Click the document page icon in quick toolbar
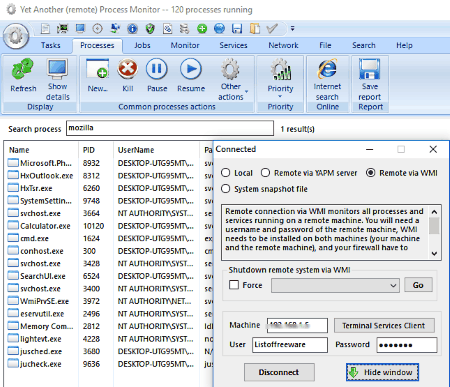Image resolution: width=450 pixels, height=387 pixels. [x=45, y=29]
